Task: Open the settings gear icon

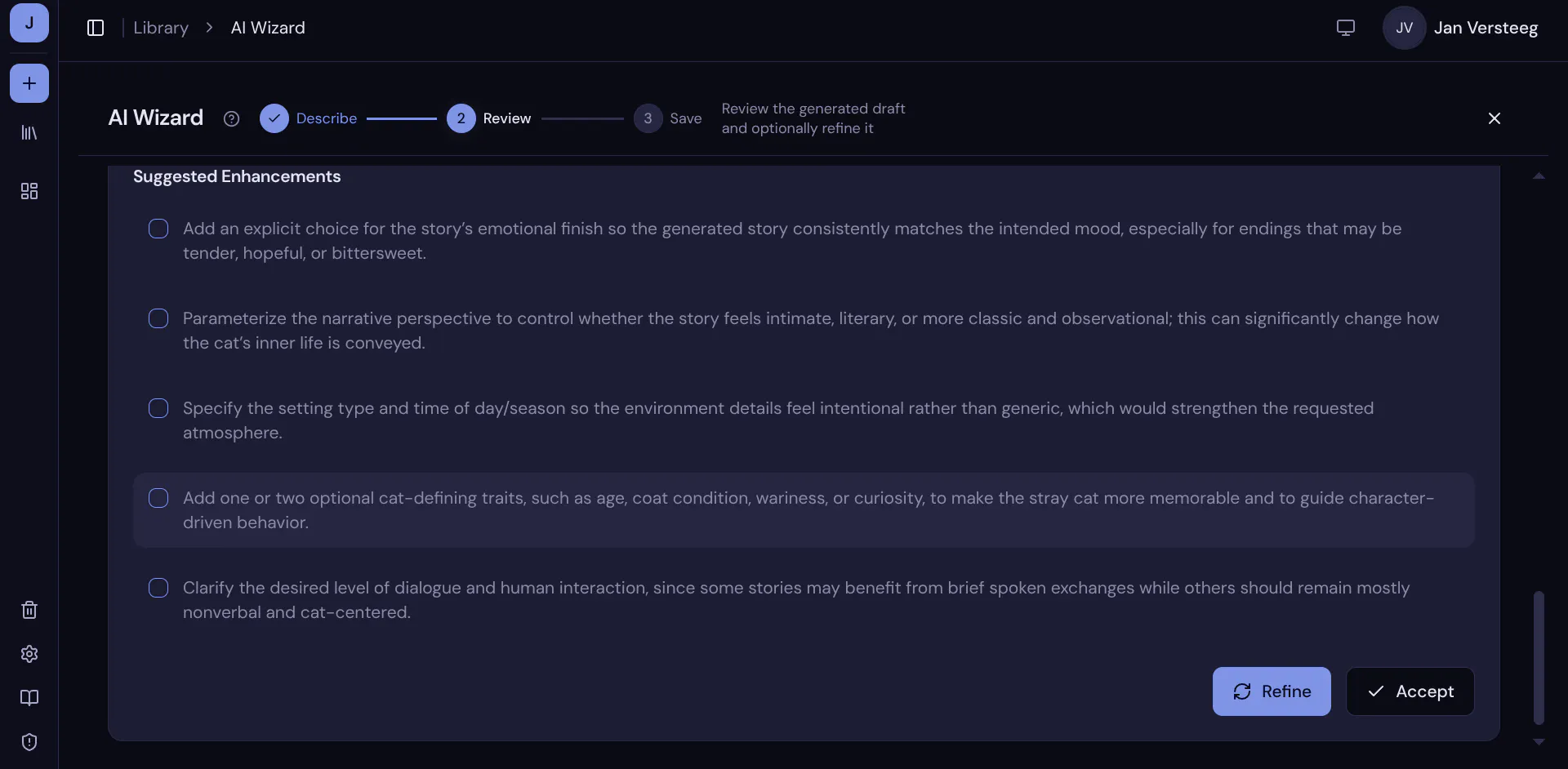Action: (x=29, y=654)
